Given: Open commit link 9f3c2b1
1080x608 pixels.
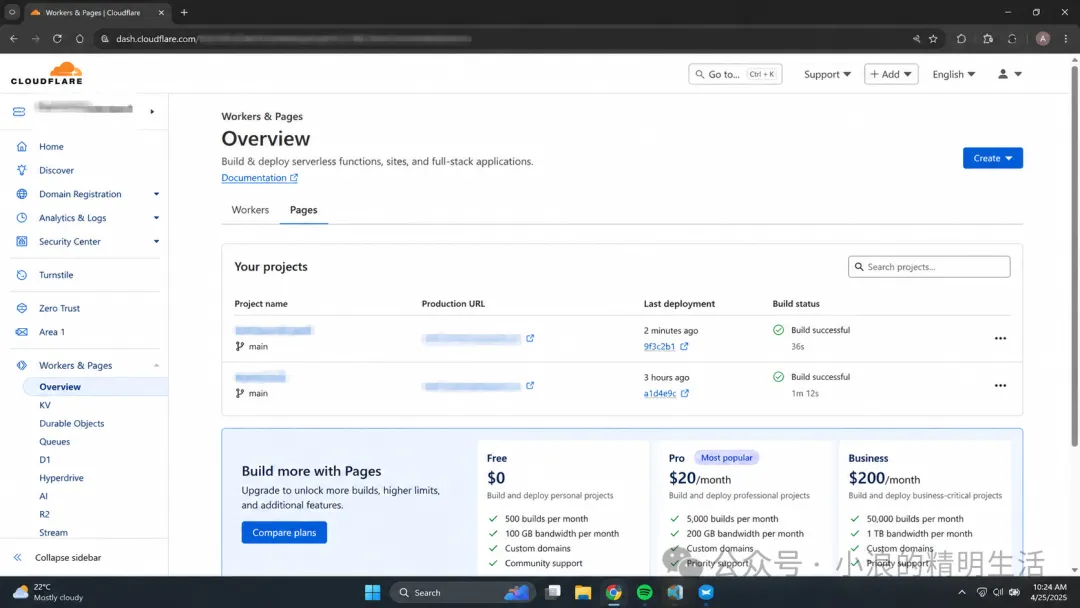Looking at the screenshot, I should pyautogui.click(x=659, y=346).
